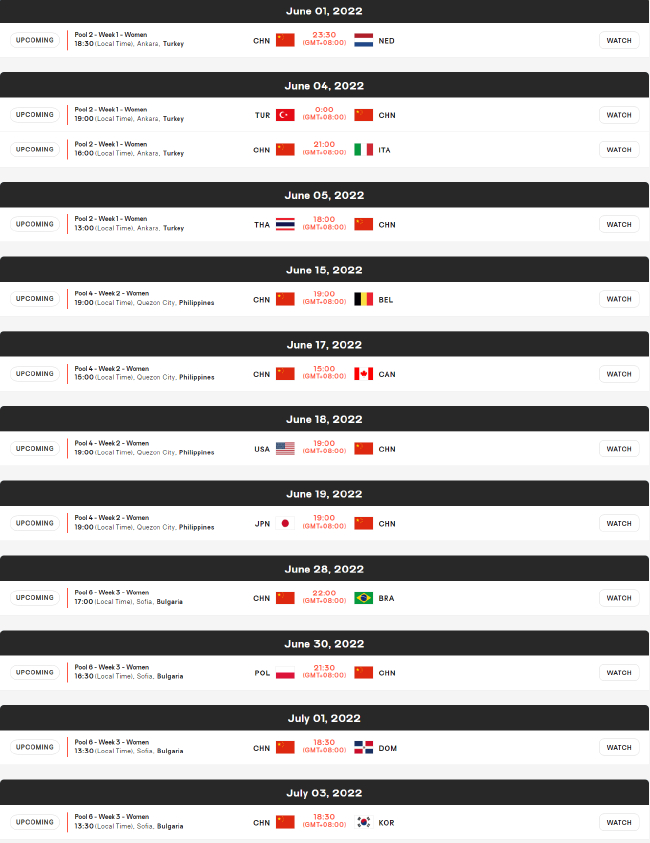Click the Brazil flag icon
650x843 pixels.
pyautogui.click(x=363, y=598)
